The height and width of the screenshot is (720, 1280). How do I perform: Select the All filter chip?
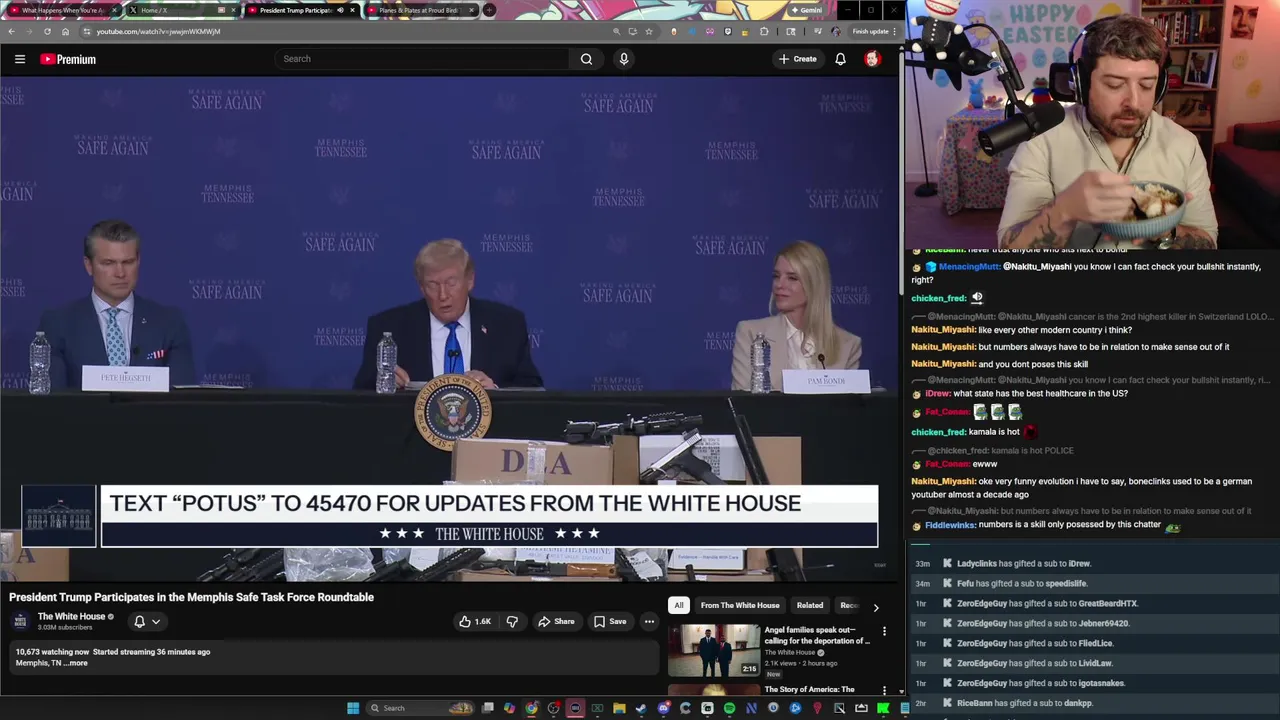pyautogui.click(x=679, y=605)
